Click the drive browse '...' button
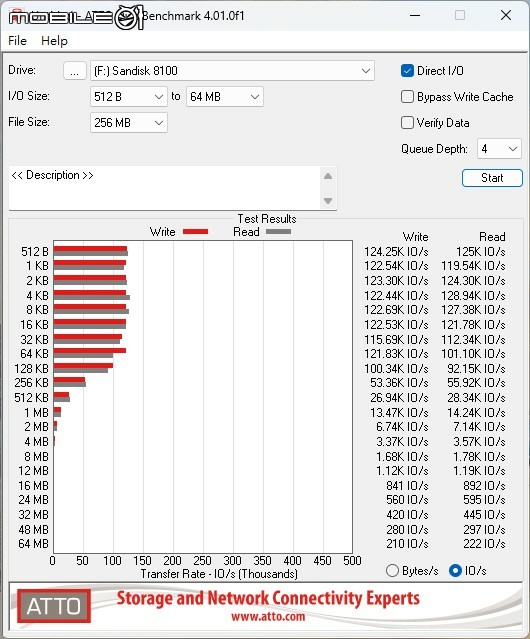The image size is (530, 639). [75, 71]
